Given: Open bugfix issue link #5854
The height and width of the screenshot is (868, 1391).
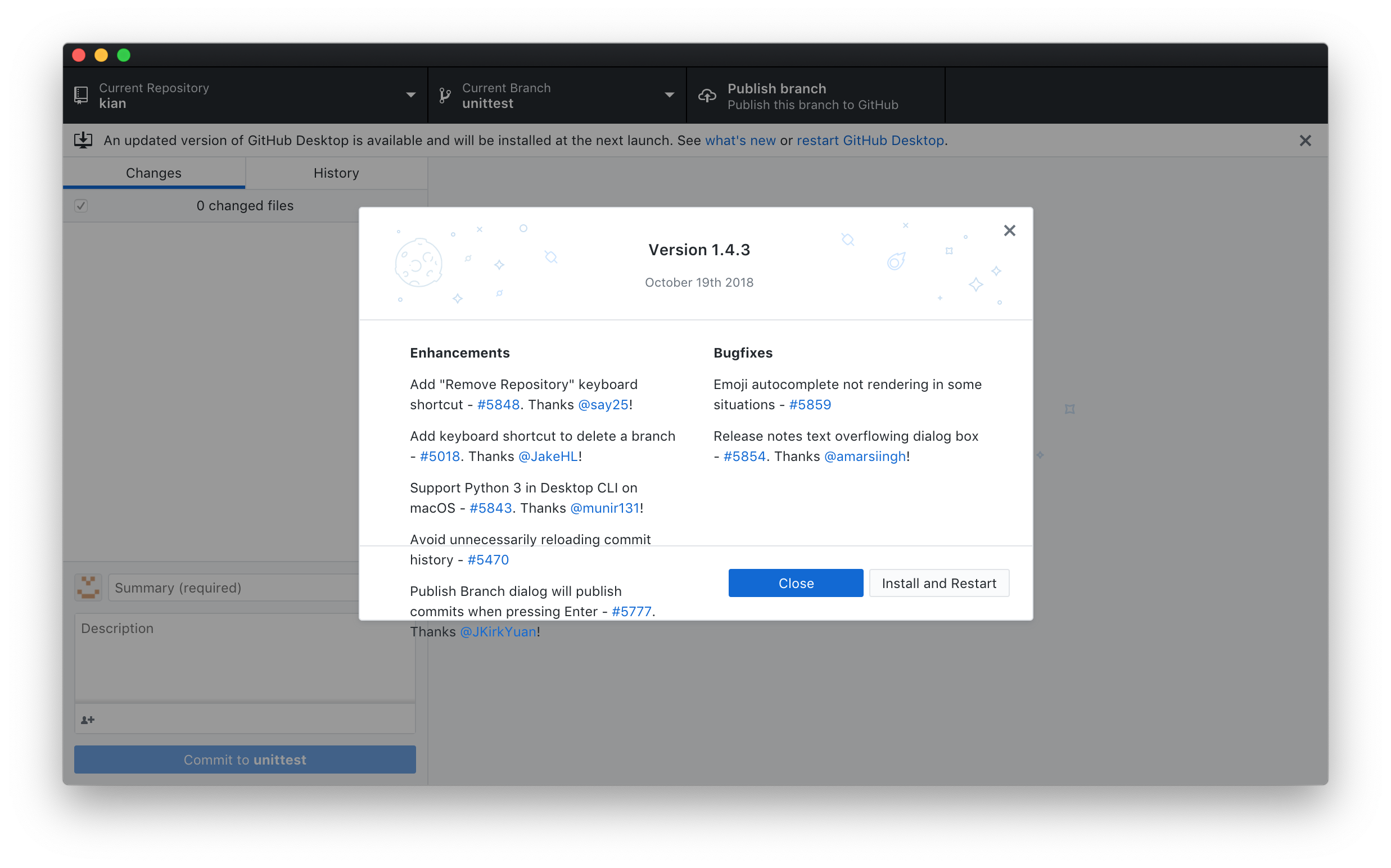Looking at the screenshot, I should click(x=744, y=456).
